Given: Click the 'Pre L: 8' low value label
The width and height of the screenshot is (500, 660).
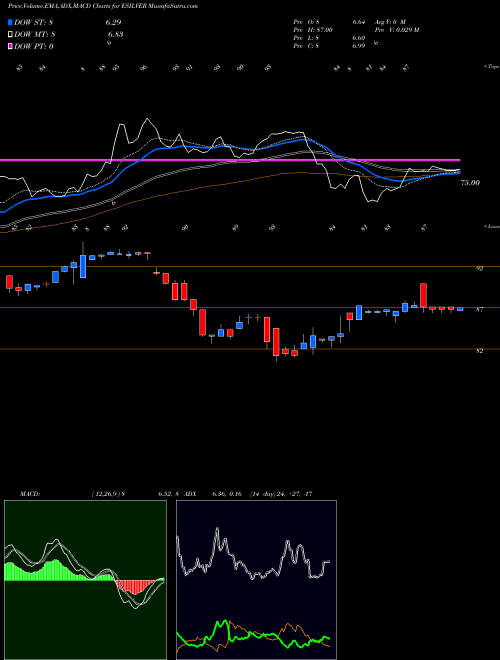Looking at the screenshot, I should click(x=307, y=38).
